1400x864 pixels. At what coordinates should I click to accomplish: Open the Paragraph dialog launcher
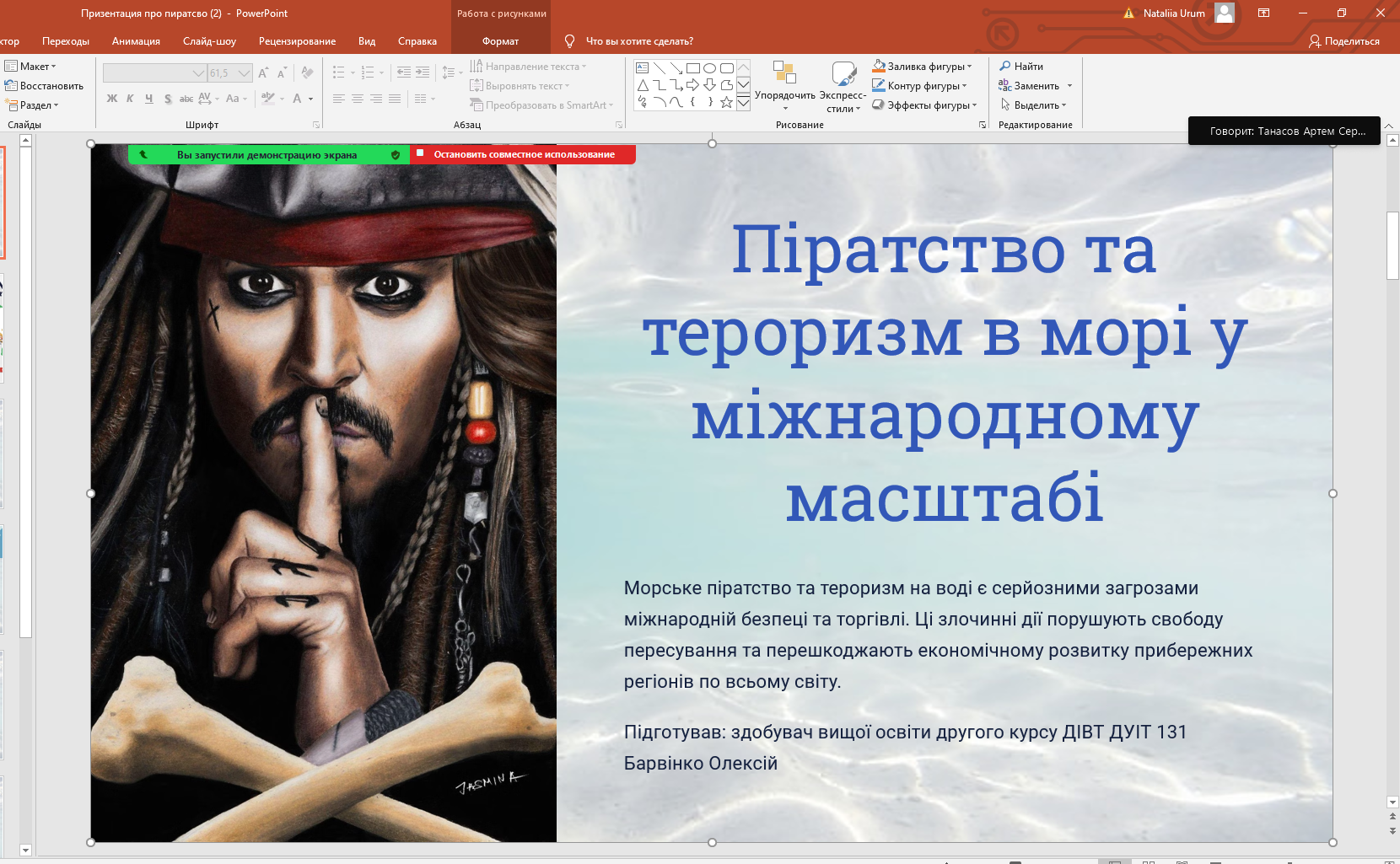pos(619,125)
